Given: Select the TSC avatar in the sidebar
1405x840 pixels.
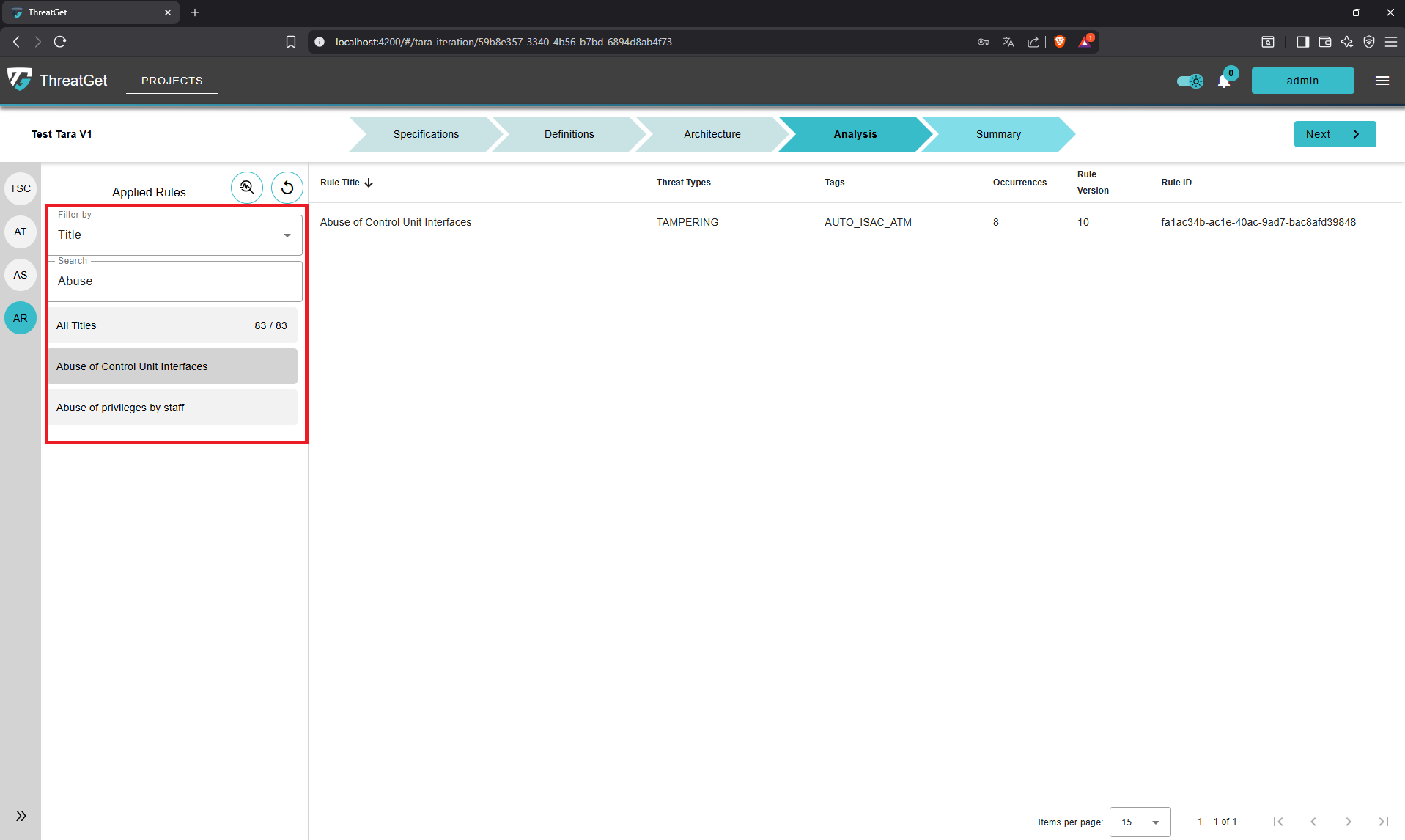Looking at the screenshot, I should pos(20,188).
